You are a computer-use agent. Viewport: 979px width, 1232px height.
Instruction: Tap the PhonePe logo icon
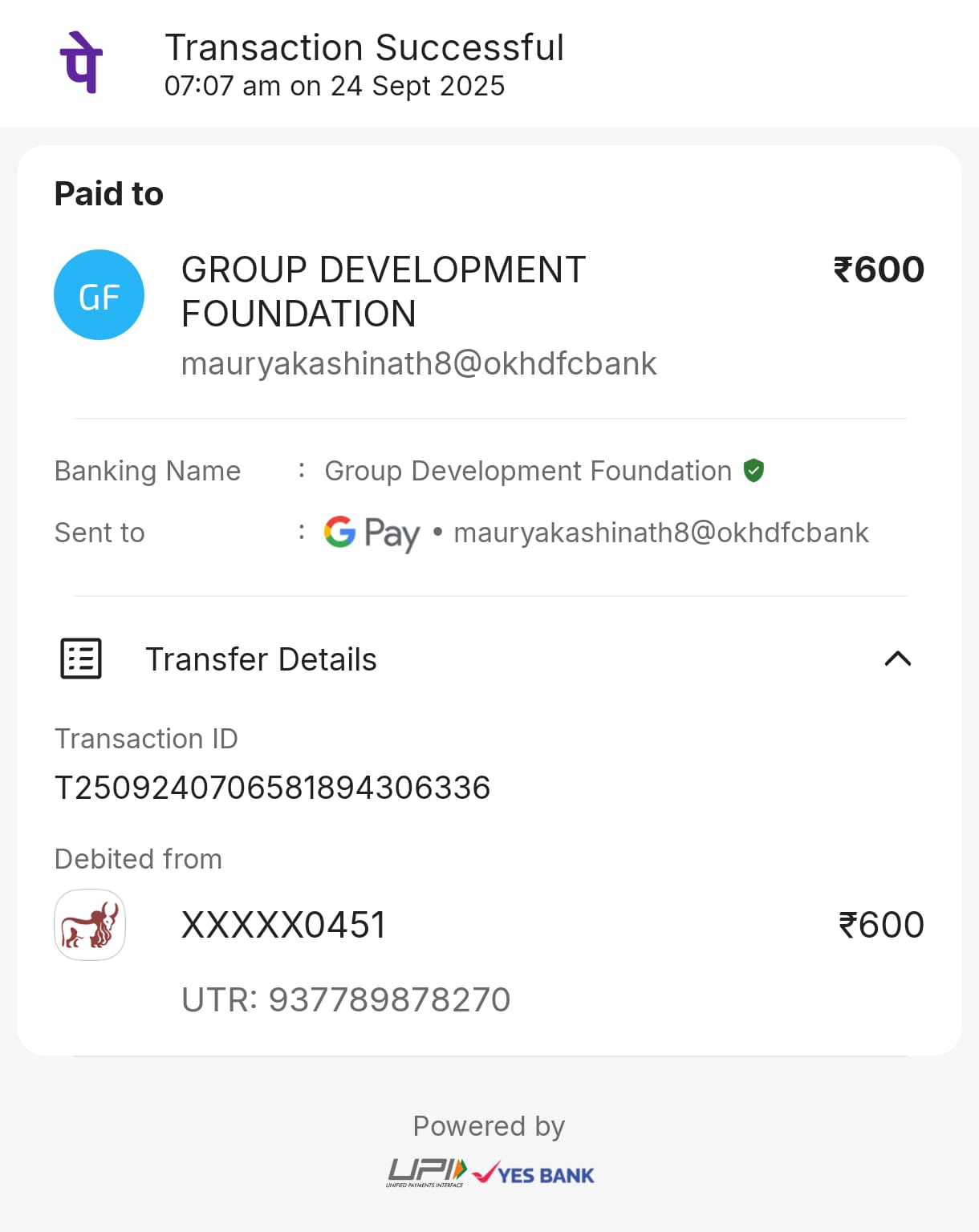[x=81, y=63]
